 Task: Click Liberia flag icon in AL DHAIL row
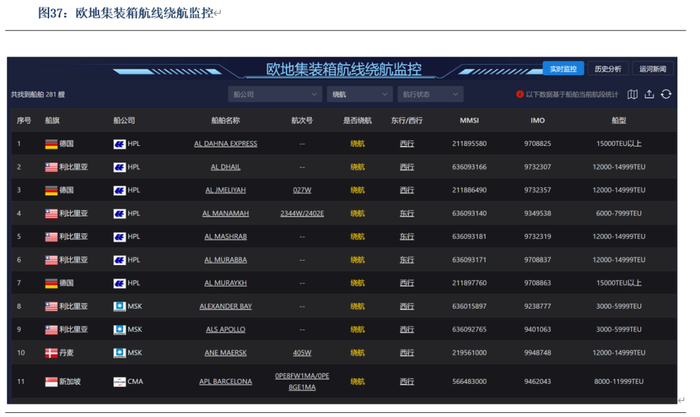pyautogui.click(x=51, y=167)
